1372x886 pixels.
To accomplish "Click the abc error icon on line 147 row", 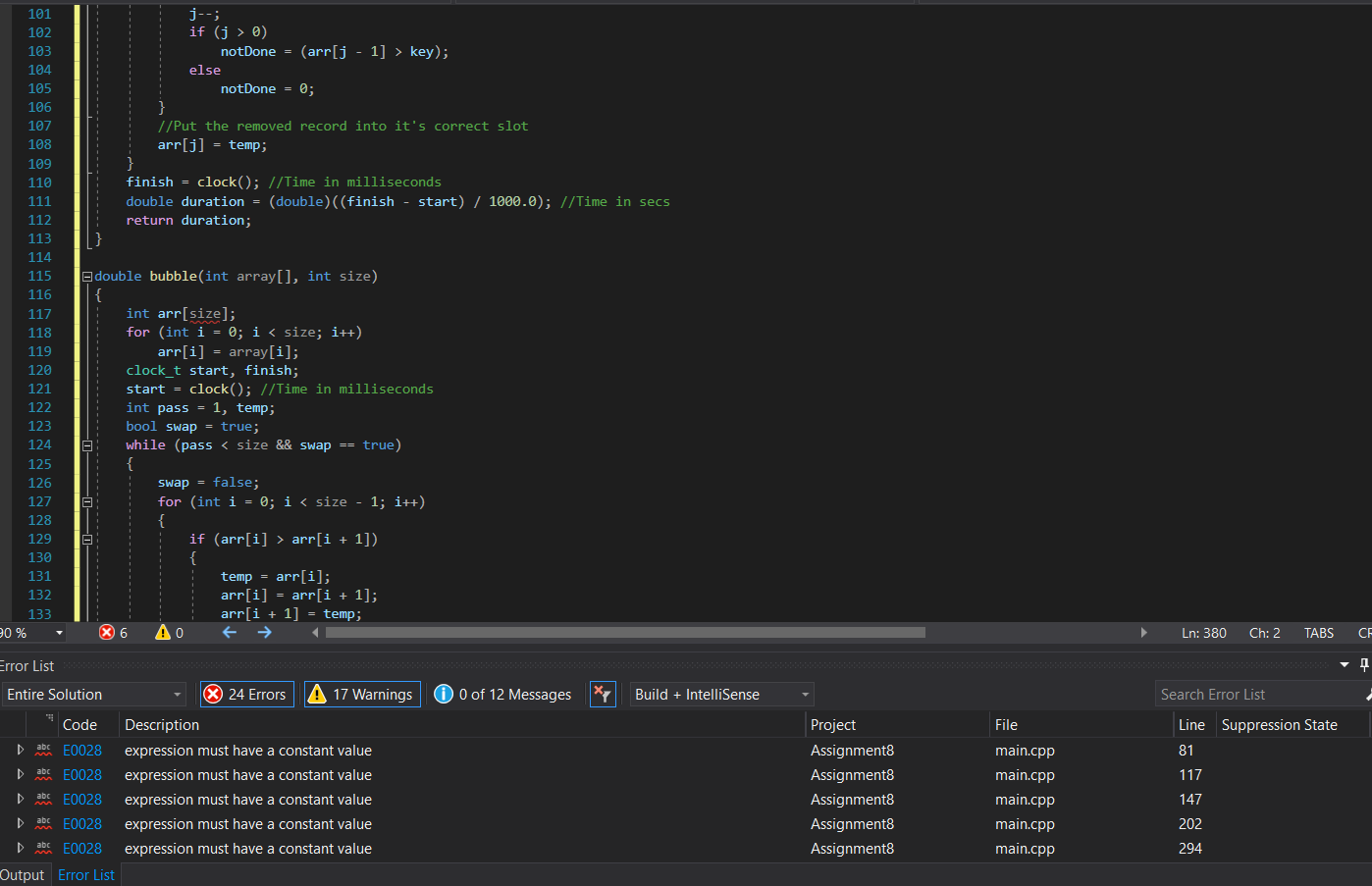I will click(x=43, y=800).
